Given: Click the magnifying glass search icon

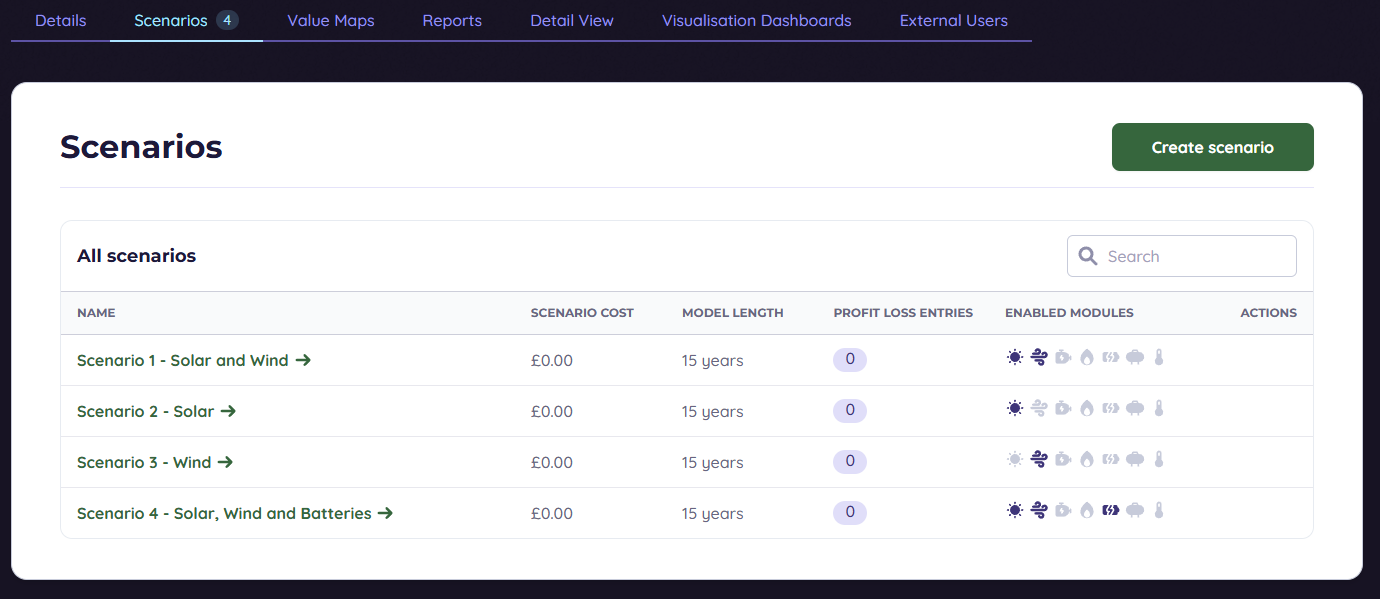Looking at the screenshot, I should click(x=1088, y=257).
